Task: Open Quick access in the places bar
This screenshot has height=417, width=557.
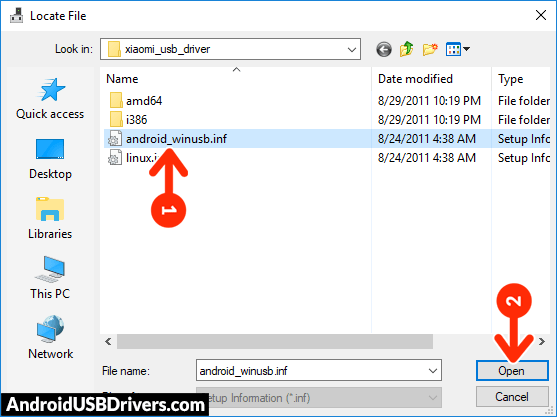Action: click(50, 99)
